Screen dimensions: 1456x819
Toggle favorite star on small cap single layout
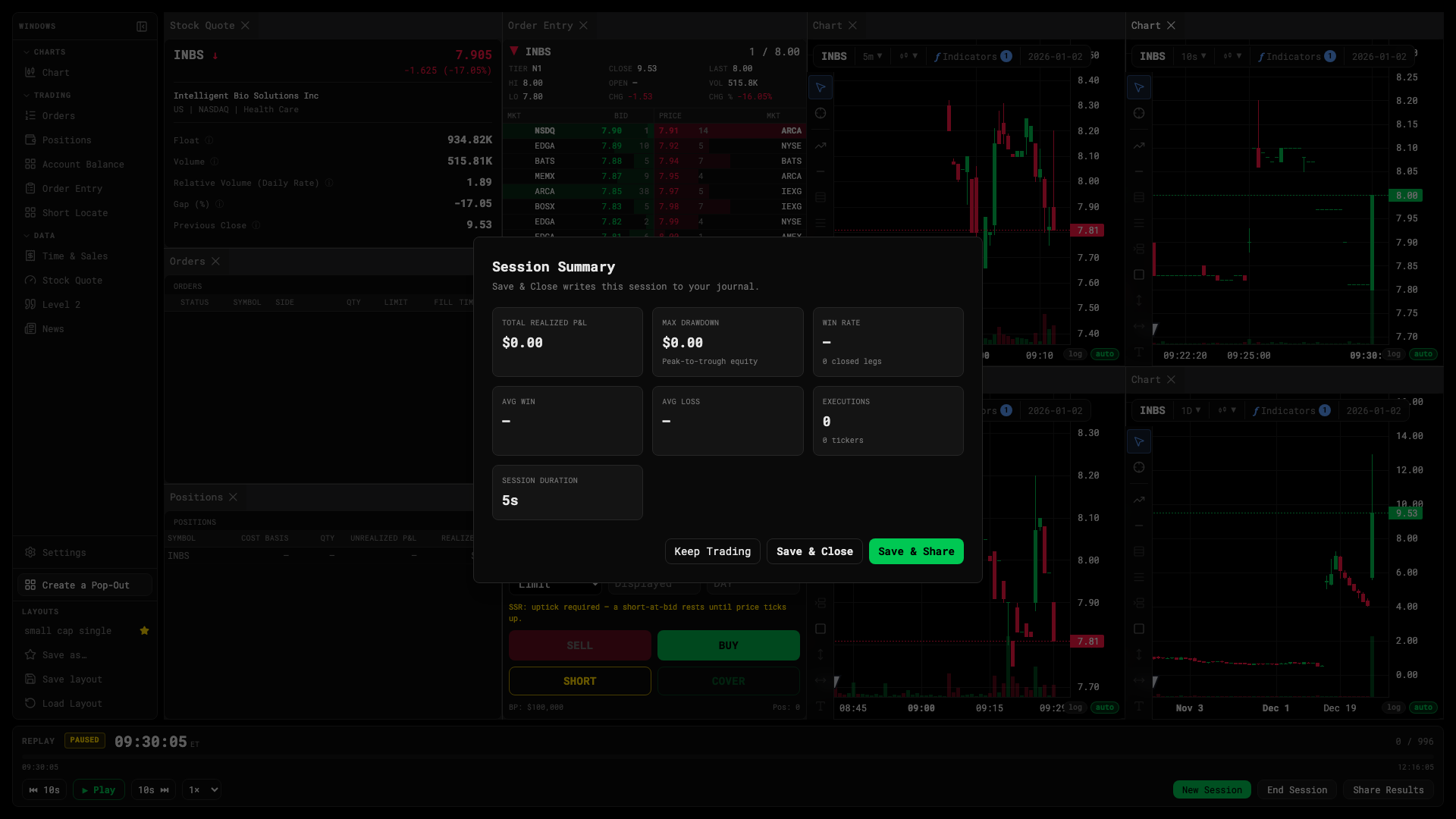click(144, 631)
